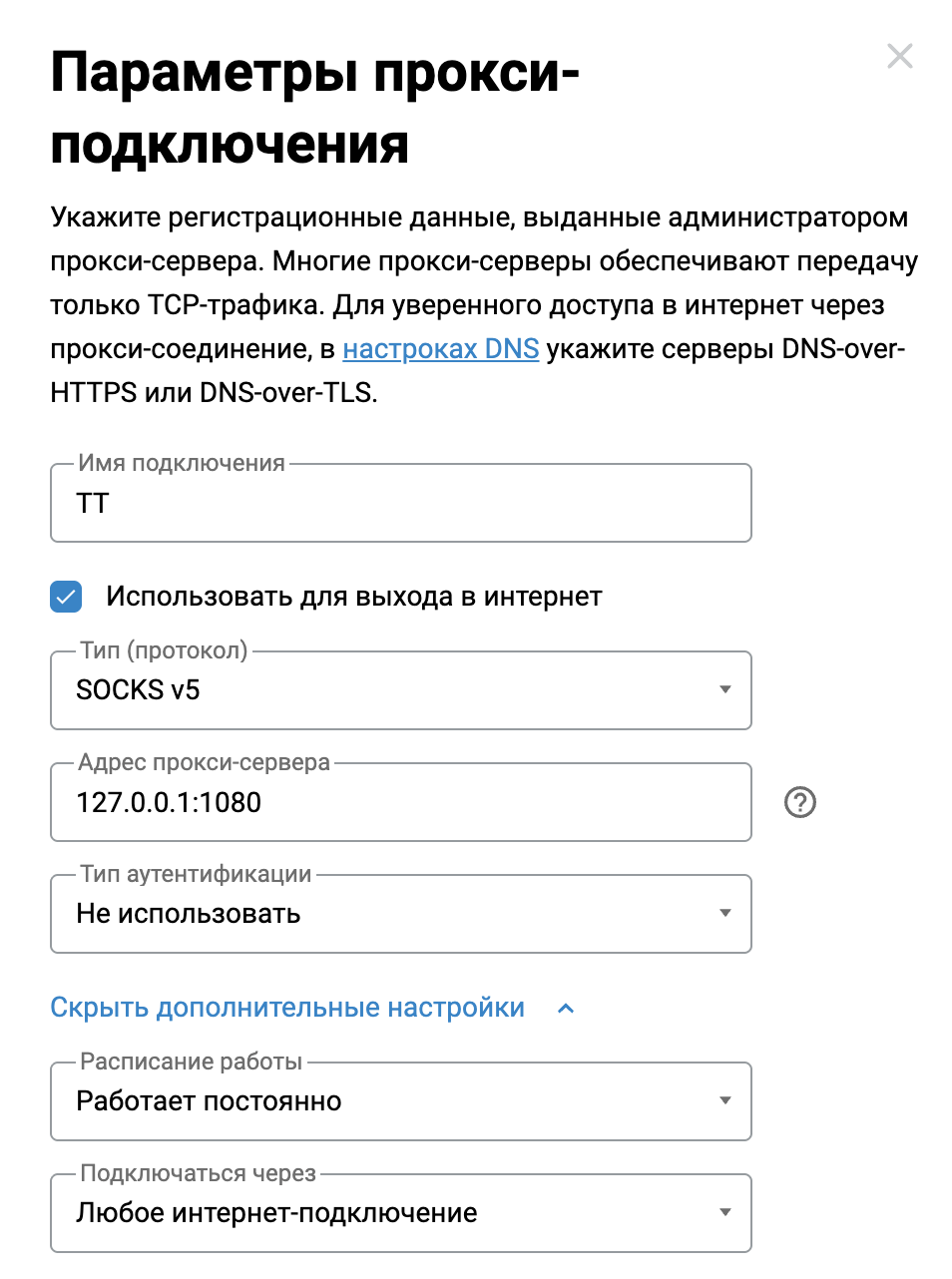Click the chevron next to Скрыть дополнительные настройки
The height and width of the screenshot is (1279, 952).
click(x=566, y=1009)
